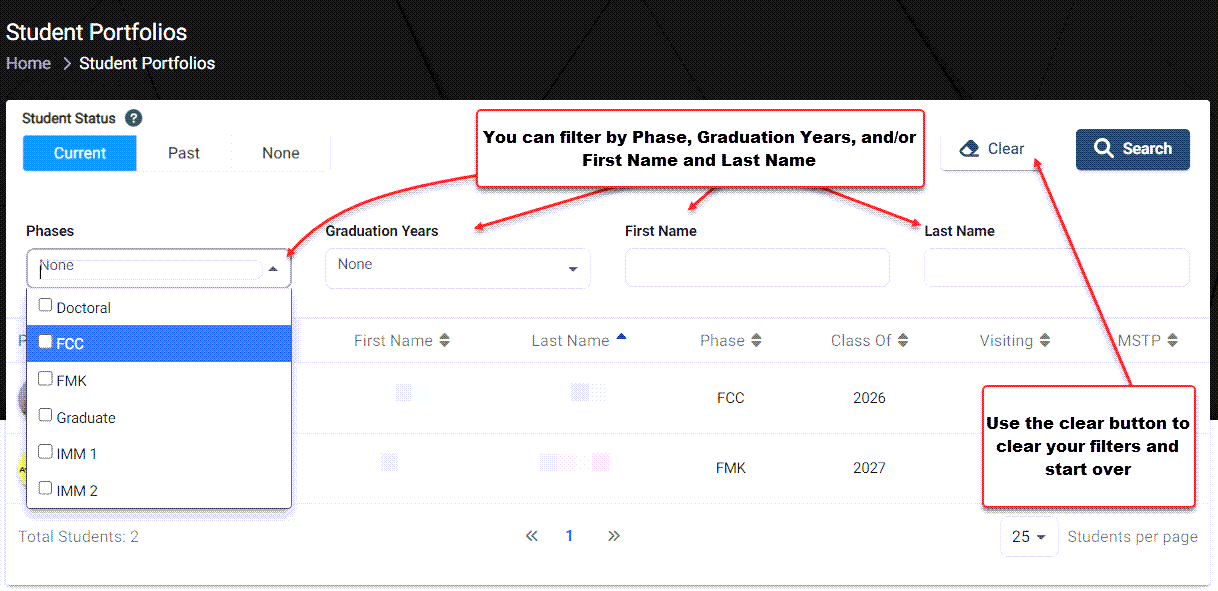Click the magnifier icon in Search button
Screen dimensions: 1218x591
click(x=1104, y=148)
